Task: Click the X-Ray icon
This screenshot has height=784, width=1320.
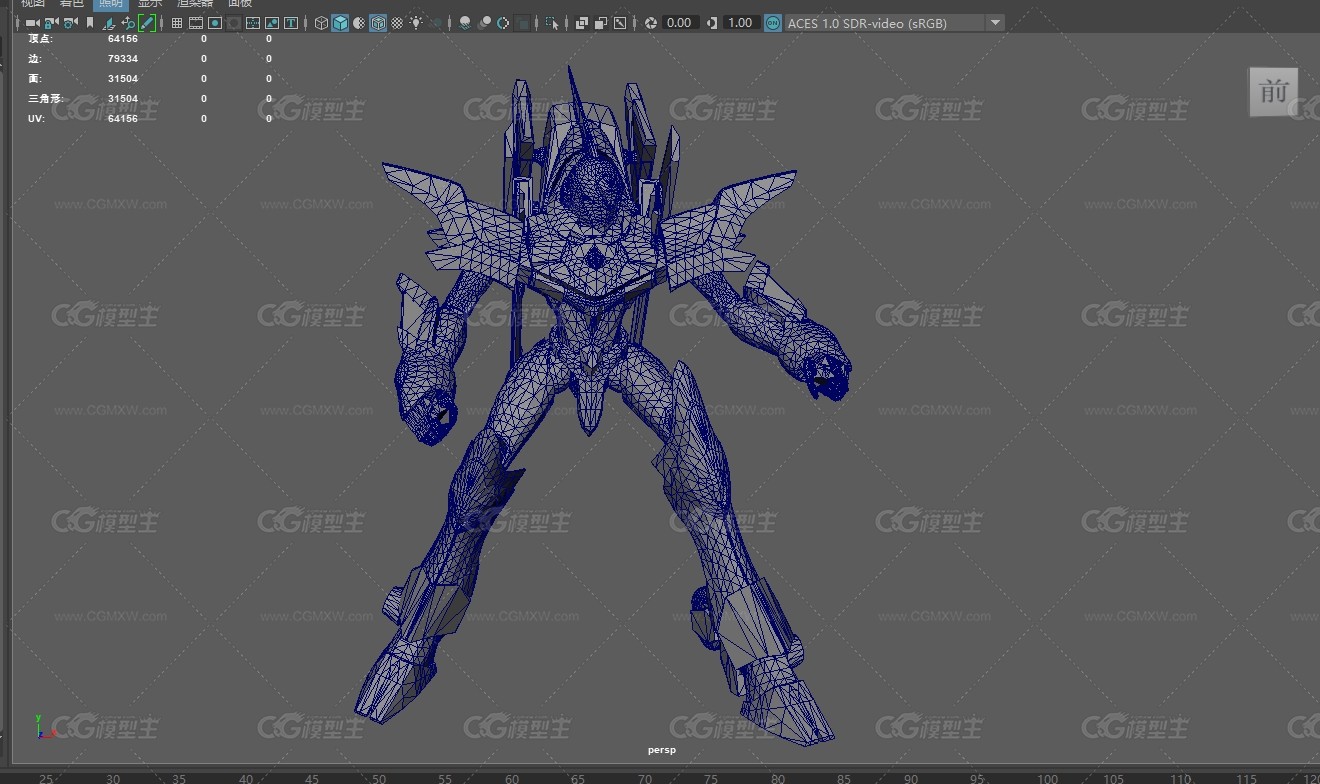Action: pyautogui.click(x=582, y=22)
